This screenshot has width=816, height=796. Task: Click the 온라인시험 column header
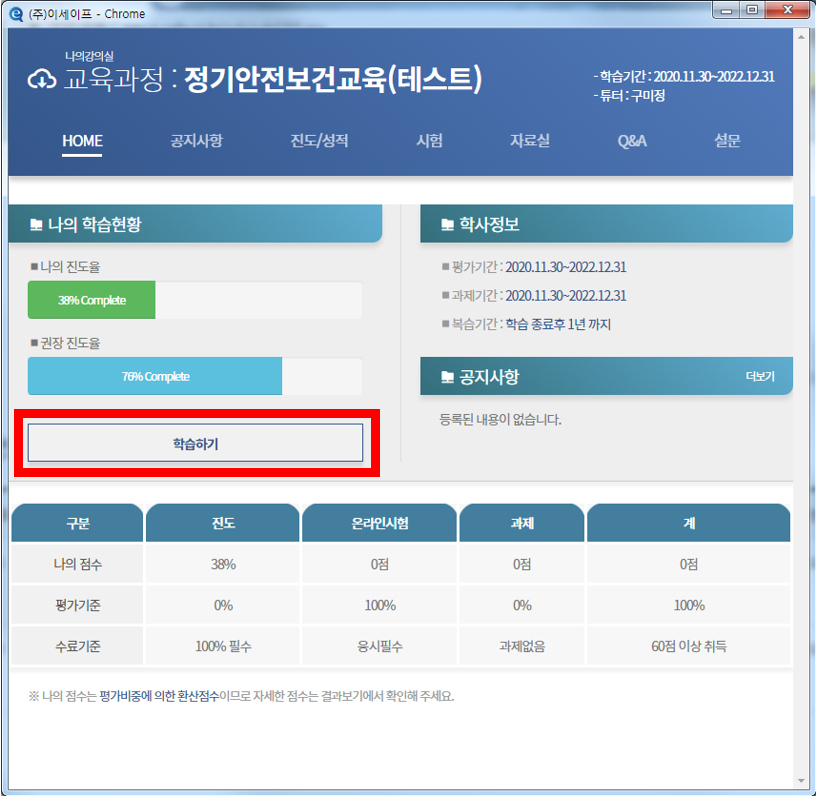(379, 523)
